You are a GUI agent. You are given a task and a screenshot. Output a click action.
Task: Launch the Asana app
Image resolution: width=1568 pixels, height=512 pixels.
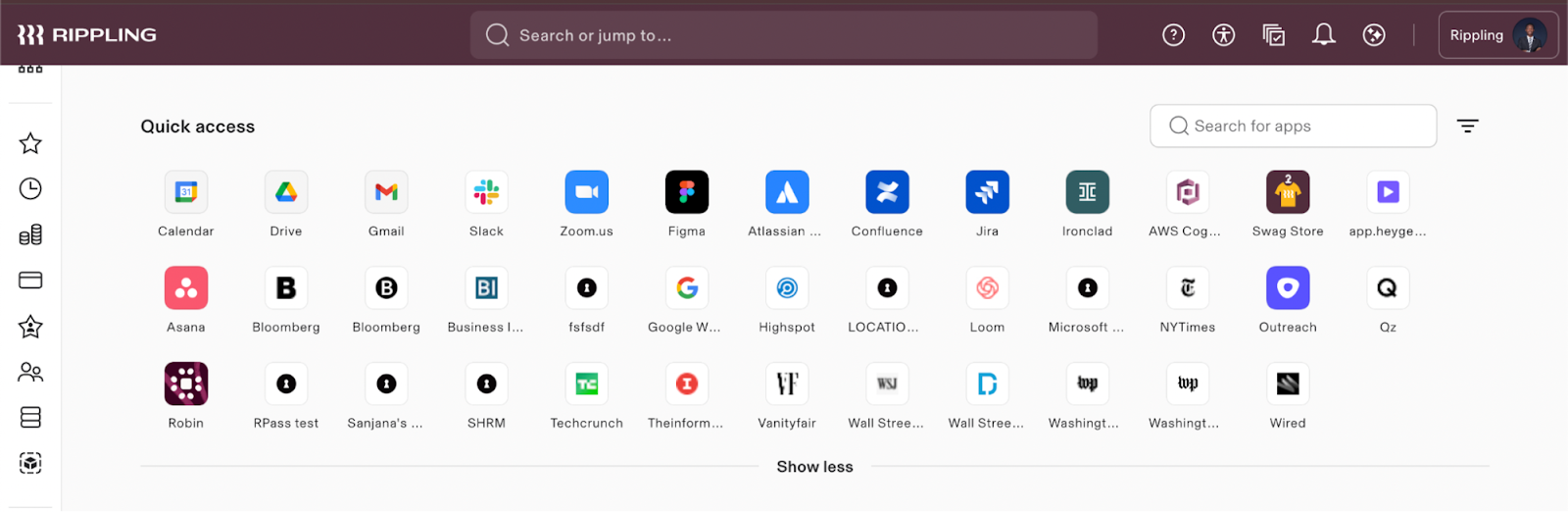(x=186, y=288)
